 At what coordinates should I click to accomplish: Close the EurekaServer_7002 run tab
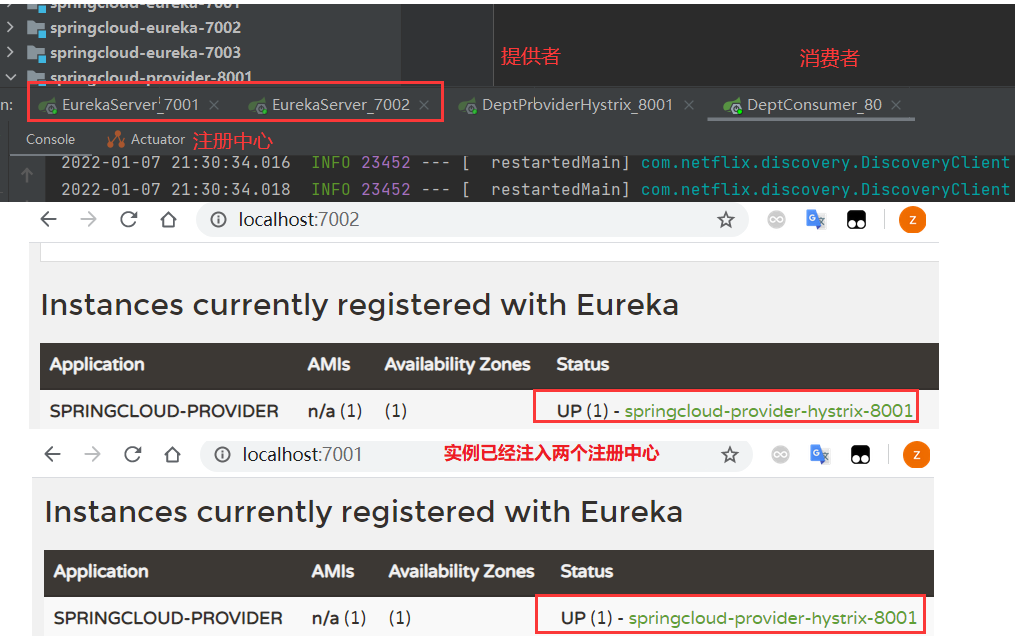click(x=424, y=105)
